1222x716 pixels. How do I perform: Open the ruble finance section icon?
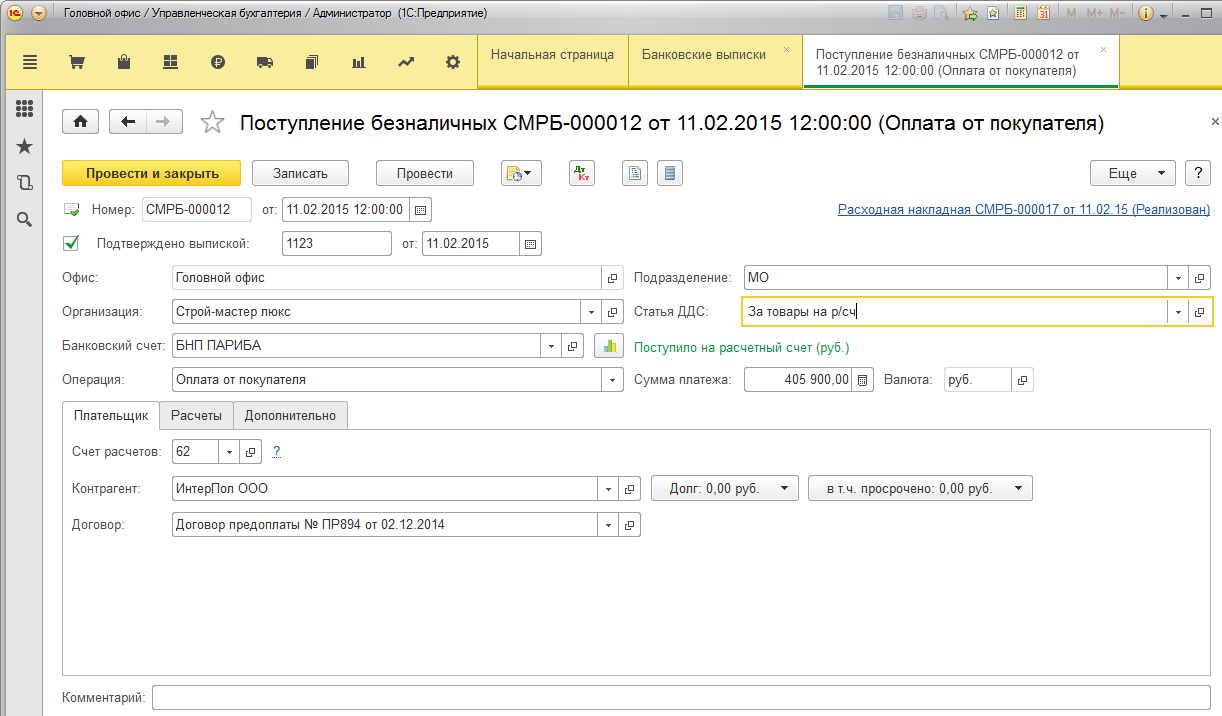[218, 62]
